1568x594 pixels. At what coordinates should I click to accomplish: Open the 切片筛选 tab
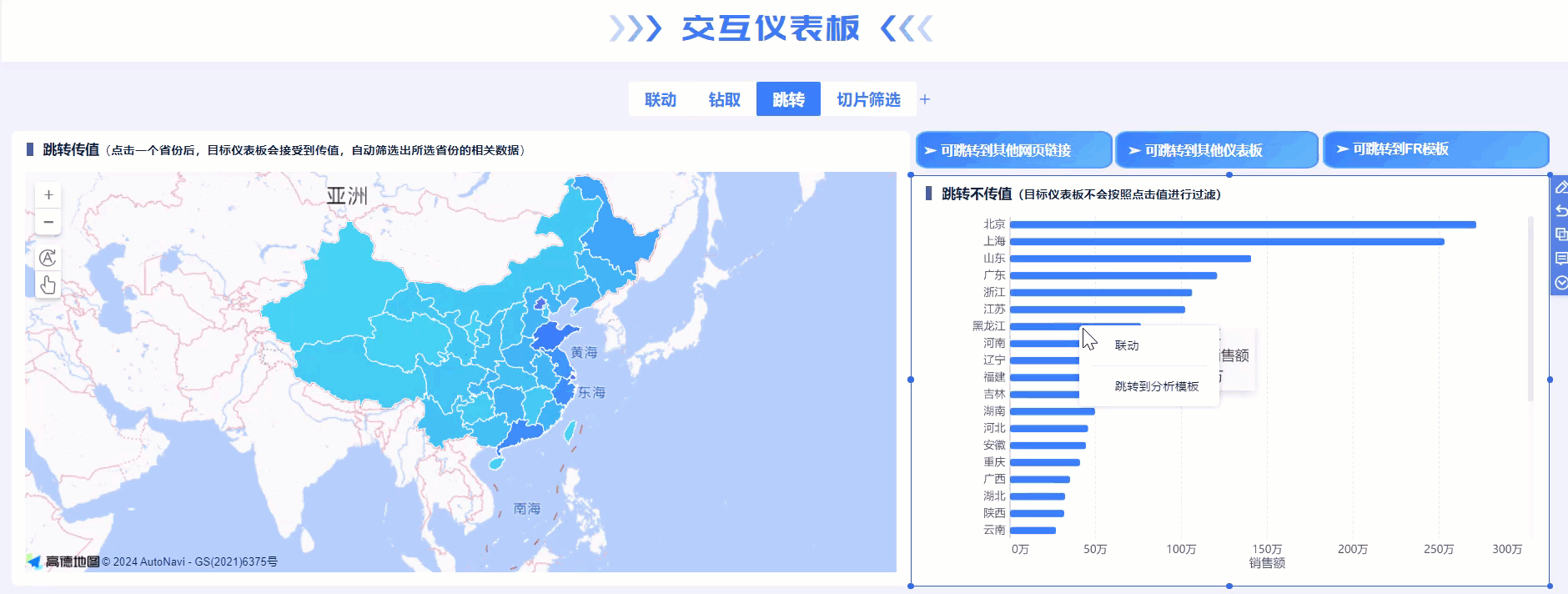pyautogui.click(x=868, y=99)
